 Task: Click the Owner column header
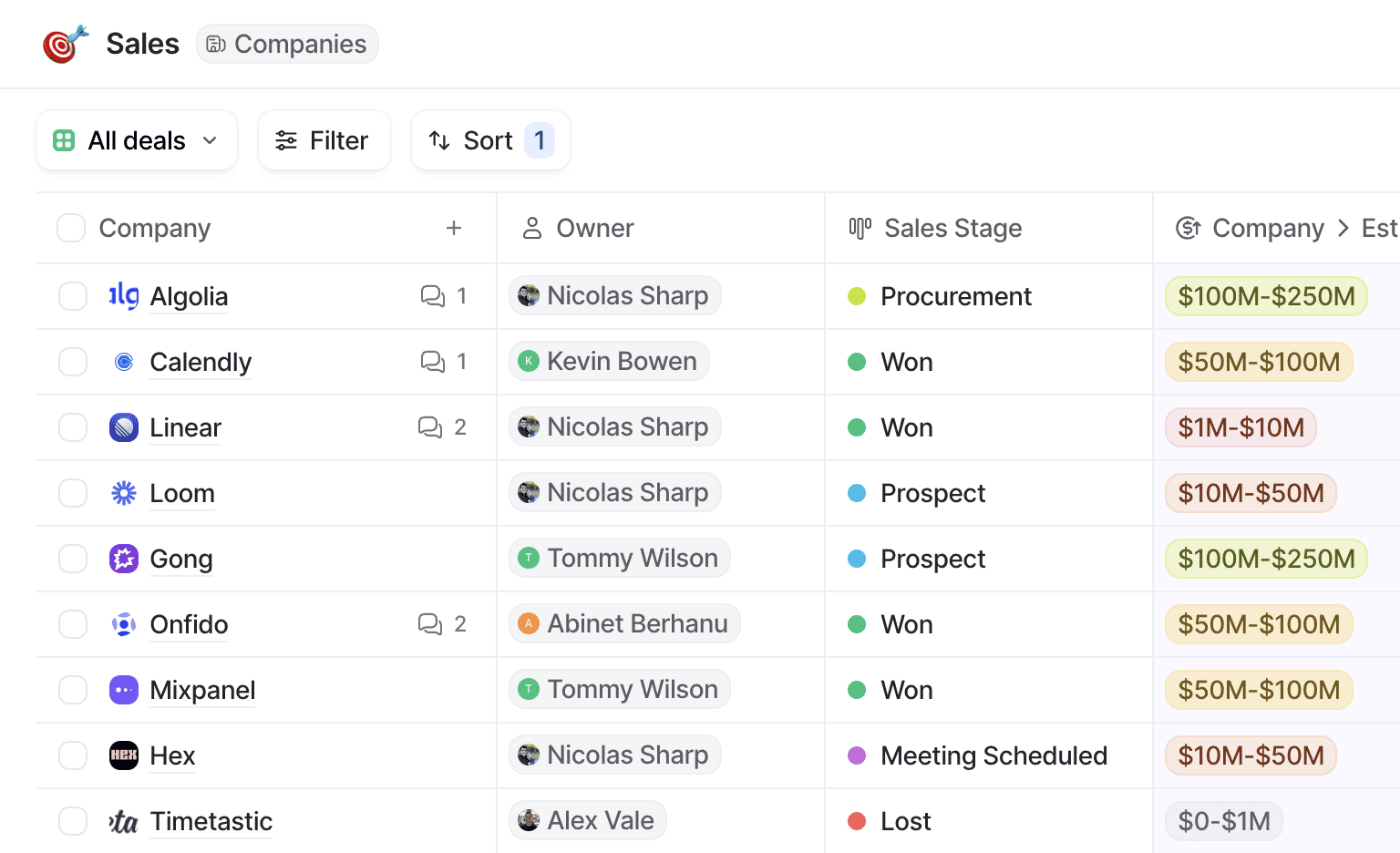(661, 228)
